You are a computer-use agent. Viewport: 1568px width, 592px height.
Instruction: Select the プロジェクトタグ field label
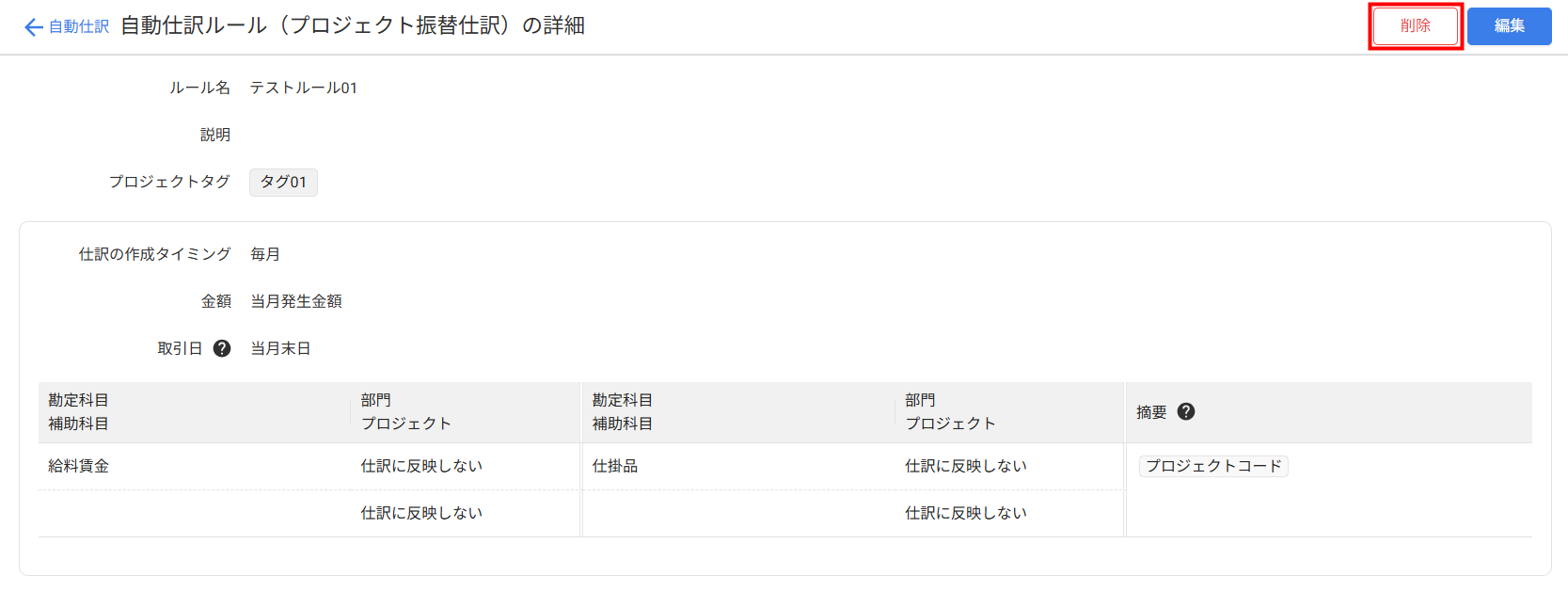pyautogui.click(x=169, y=182)
